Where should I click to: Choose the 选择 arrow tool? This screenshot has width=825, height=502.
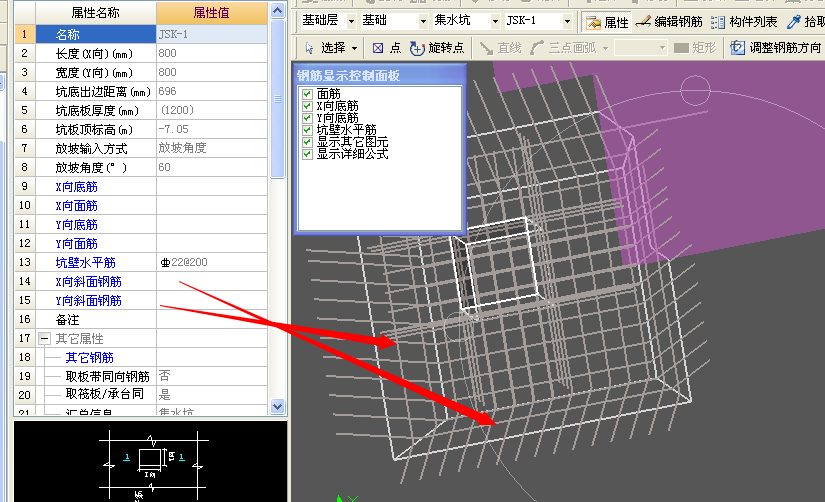[326, 48]
